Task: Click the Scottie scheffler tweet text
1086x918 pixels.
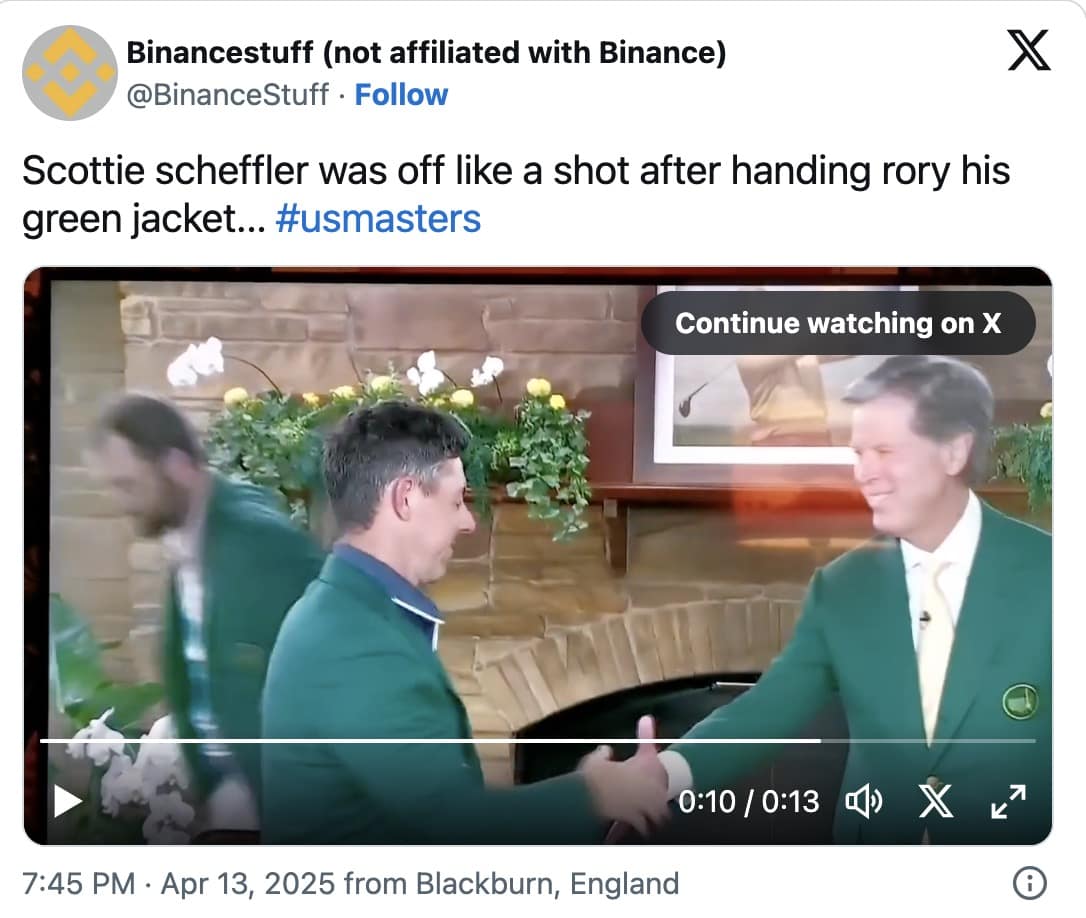Action: 515,172
